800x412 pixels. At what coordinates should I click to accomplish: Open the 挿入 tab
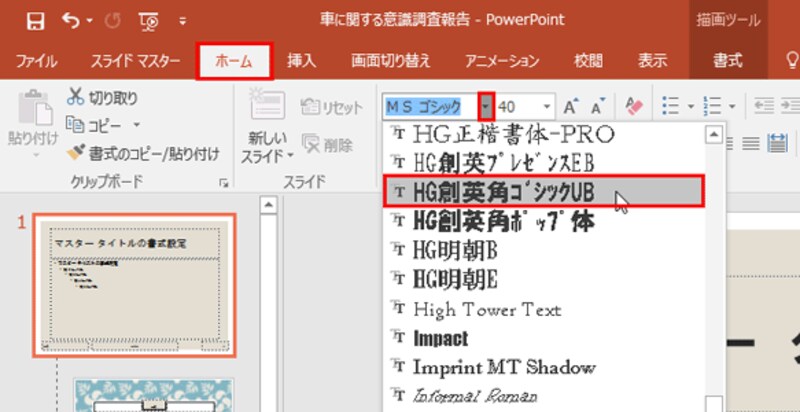(x=302, y=62)
